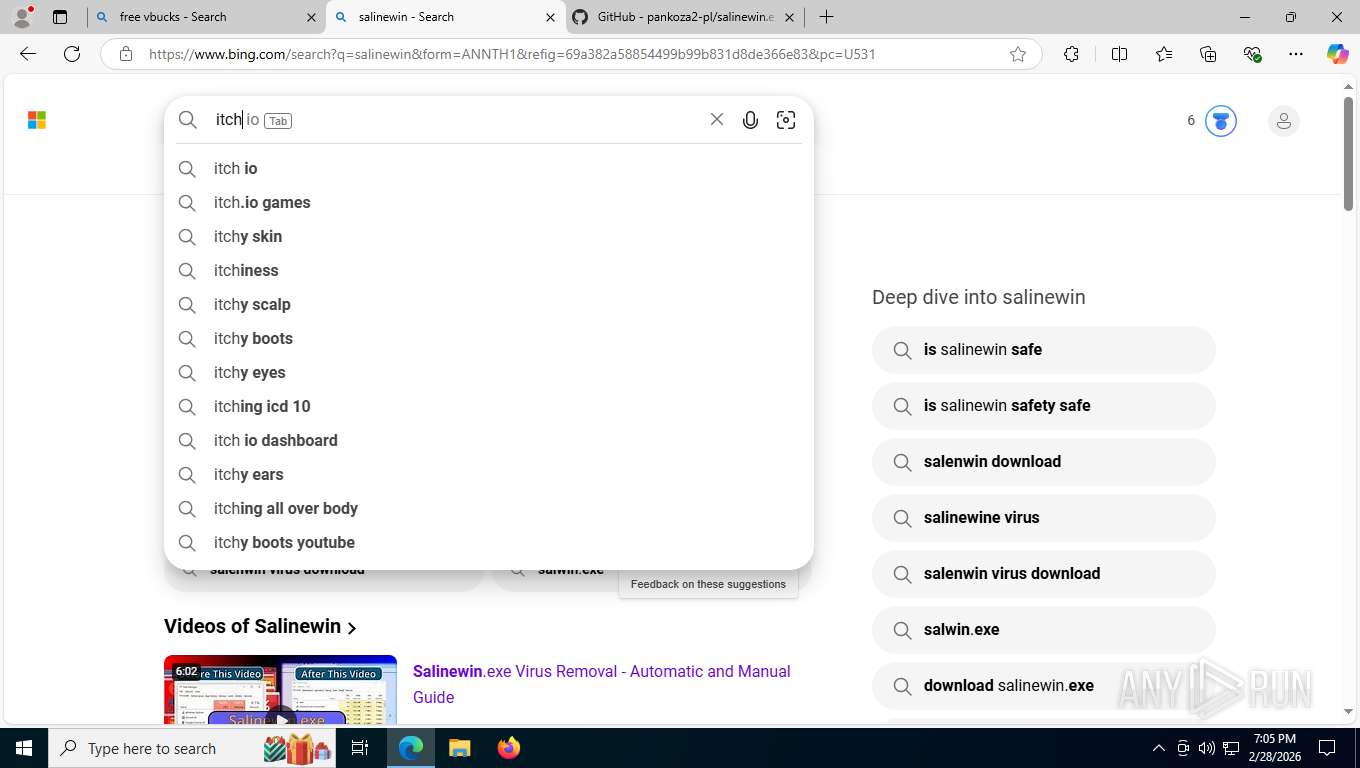Viewport: 1360px width, 768px height.
Task: Select the 'itchy skin' suggestion
Action: click(x=488, y=237)
